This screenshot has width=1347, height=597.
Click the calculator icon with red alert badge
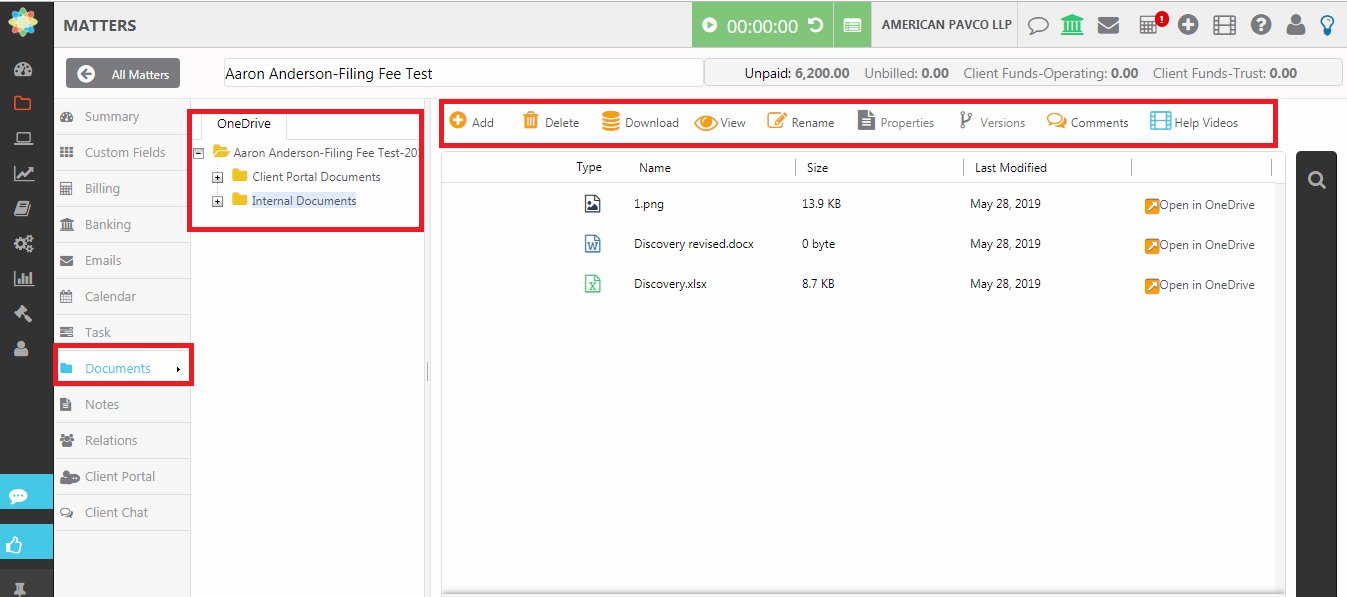[1150, 25]
